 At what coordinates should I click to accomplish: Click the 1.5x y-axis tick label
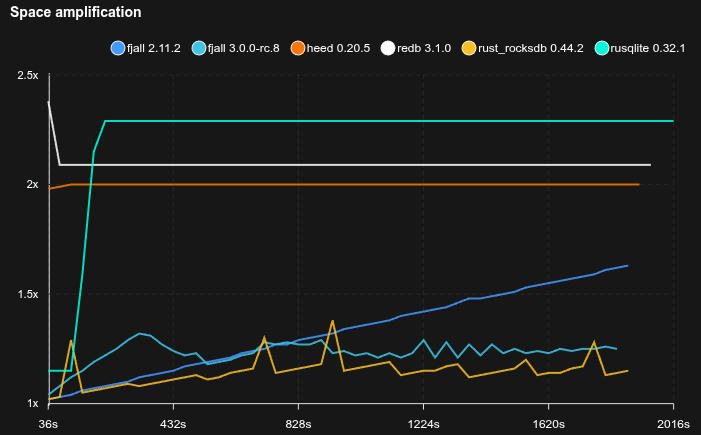[28, 295]
